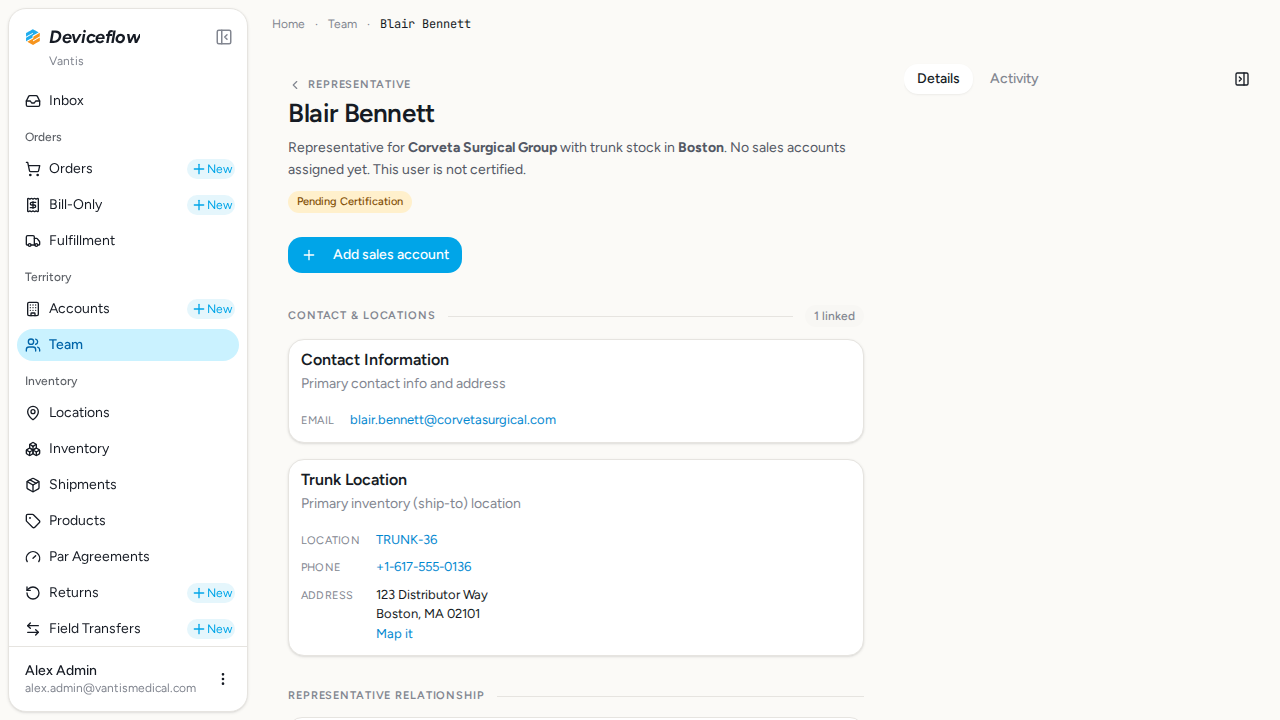This screenshot has height=720, width=1280.
Task: Switch to the Activity tab
Action: (x=1014, y=79)
